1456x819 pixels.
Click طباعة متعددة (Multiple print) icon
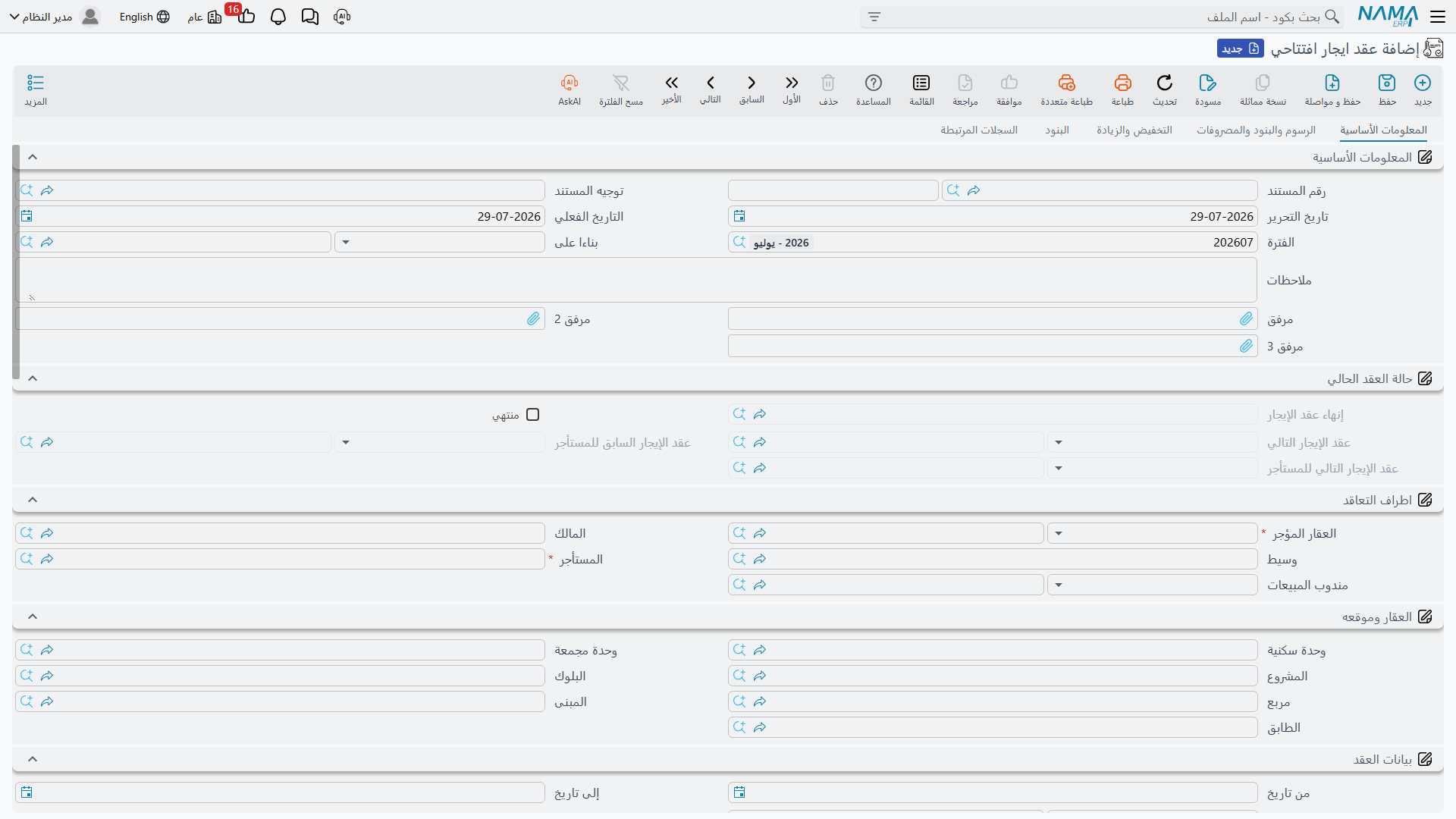tap(1066, 83)
